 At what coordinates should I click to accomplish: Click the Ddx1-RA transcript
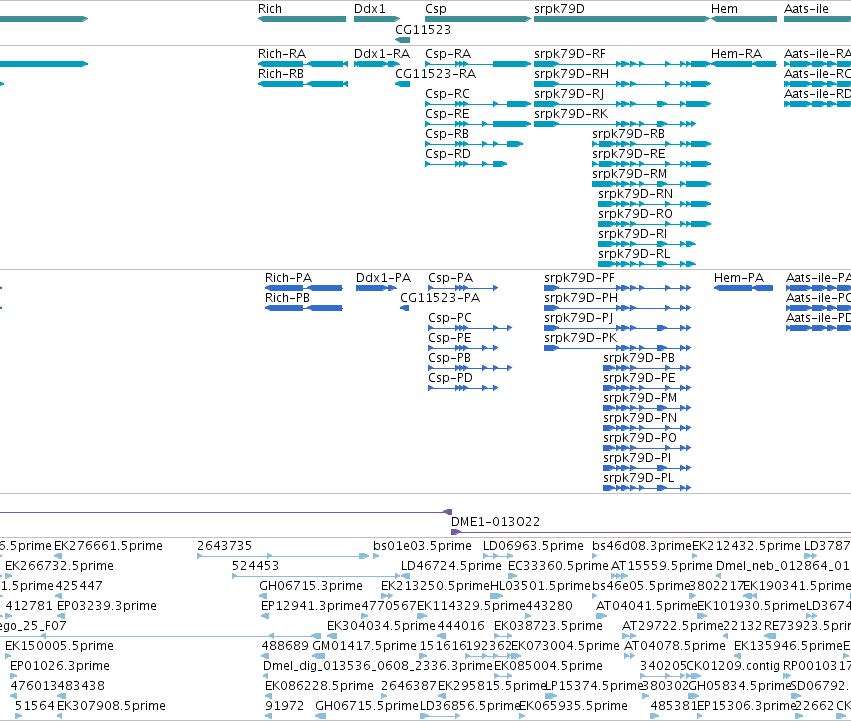pyautogui.click(x=382, y=54)
